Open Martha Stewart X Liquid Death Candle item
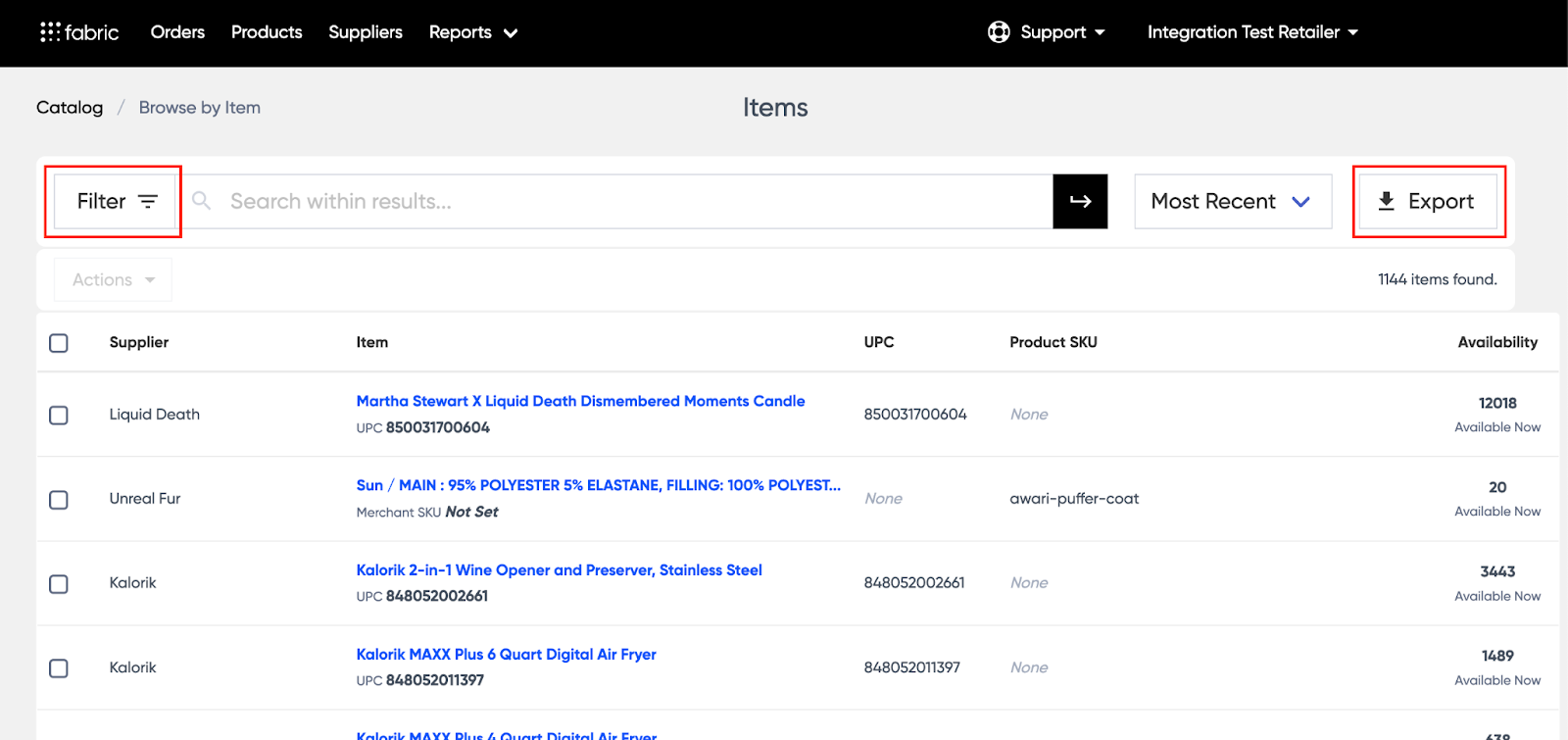1568x740 pixels. point(580,401)
